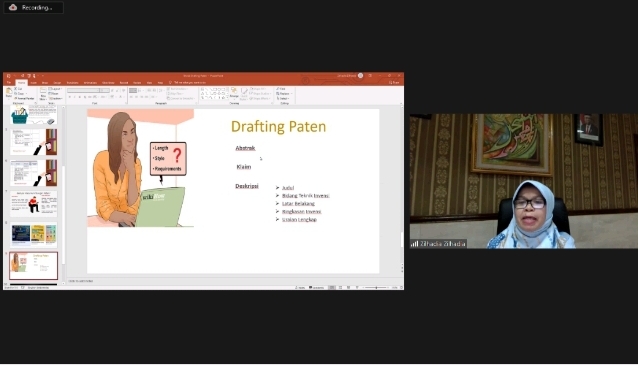Screen dimensions: 638x367
Task: Switch to the Animations tab
Action: 90,83
